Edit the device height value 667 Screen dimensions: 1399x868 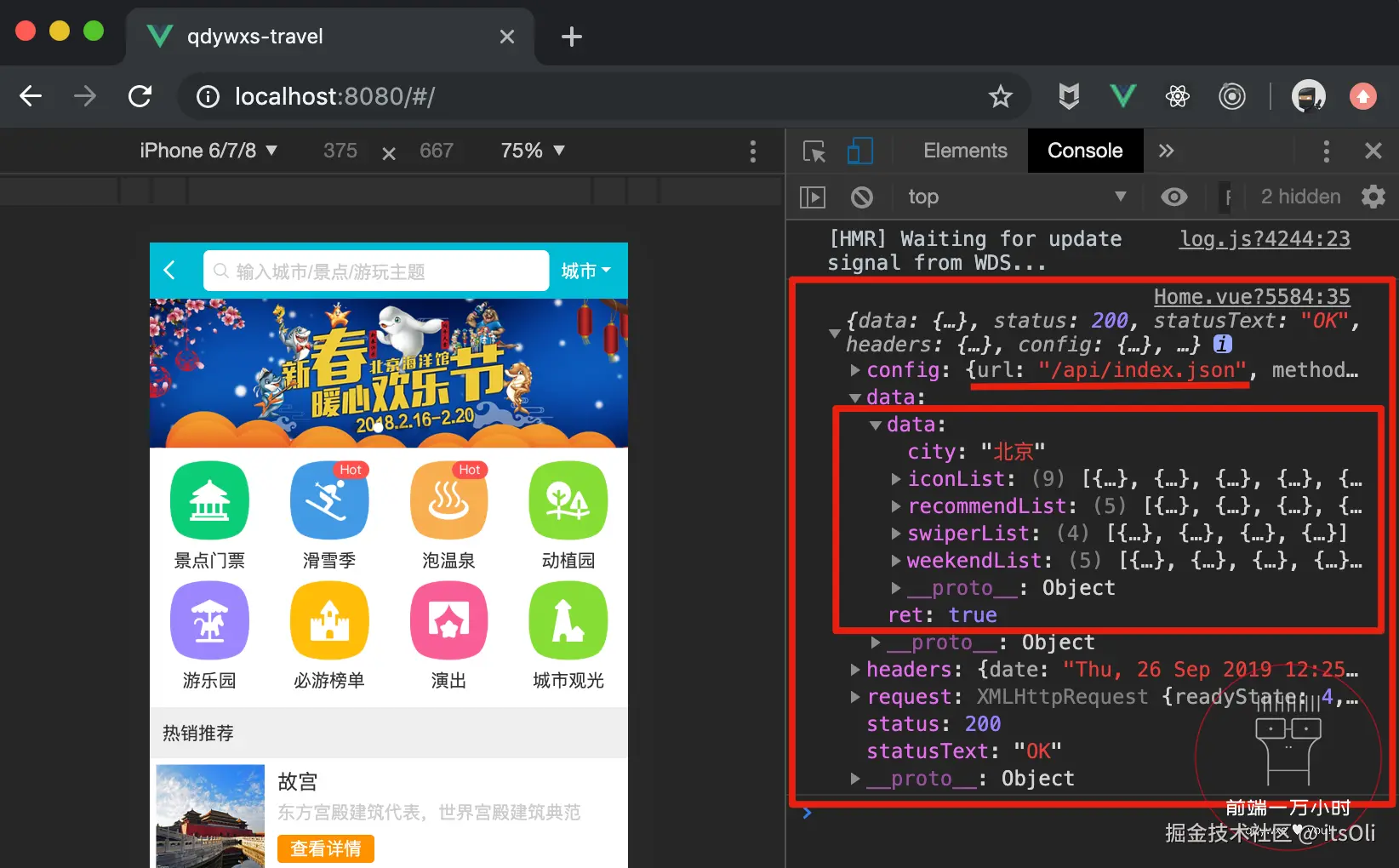click(437, 151)
